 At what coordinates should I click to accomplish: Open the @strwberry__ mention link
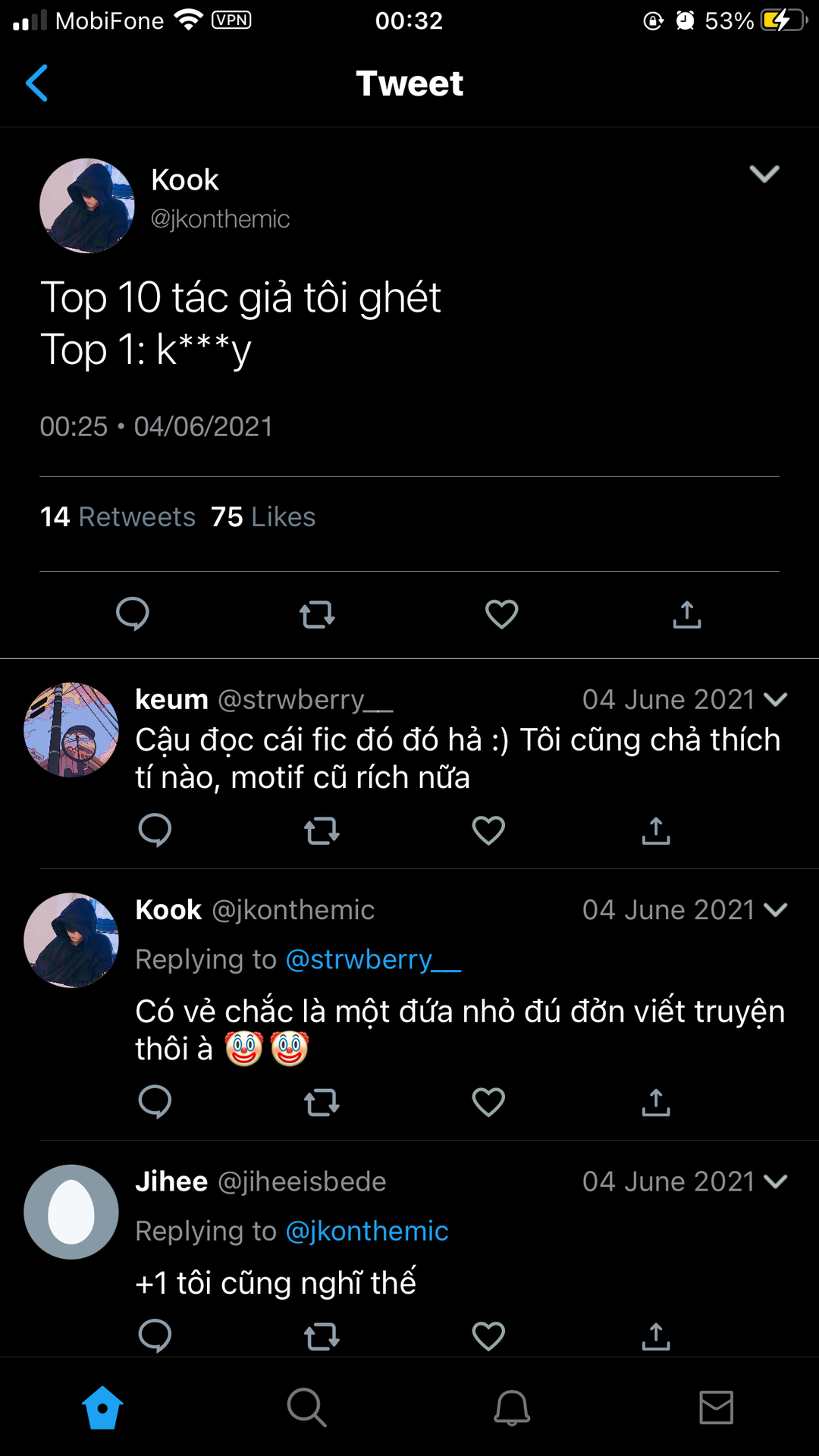click(x=373, y=959)
